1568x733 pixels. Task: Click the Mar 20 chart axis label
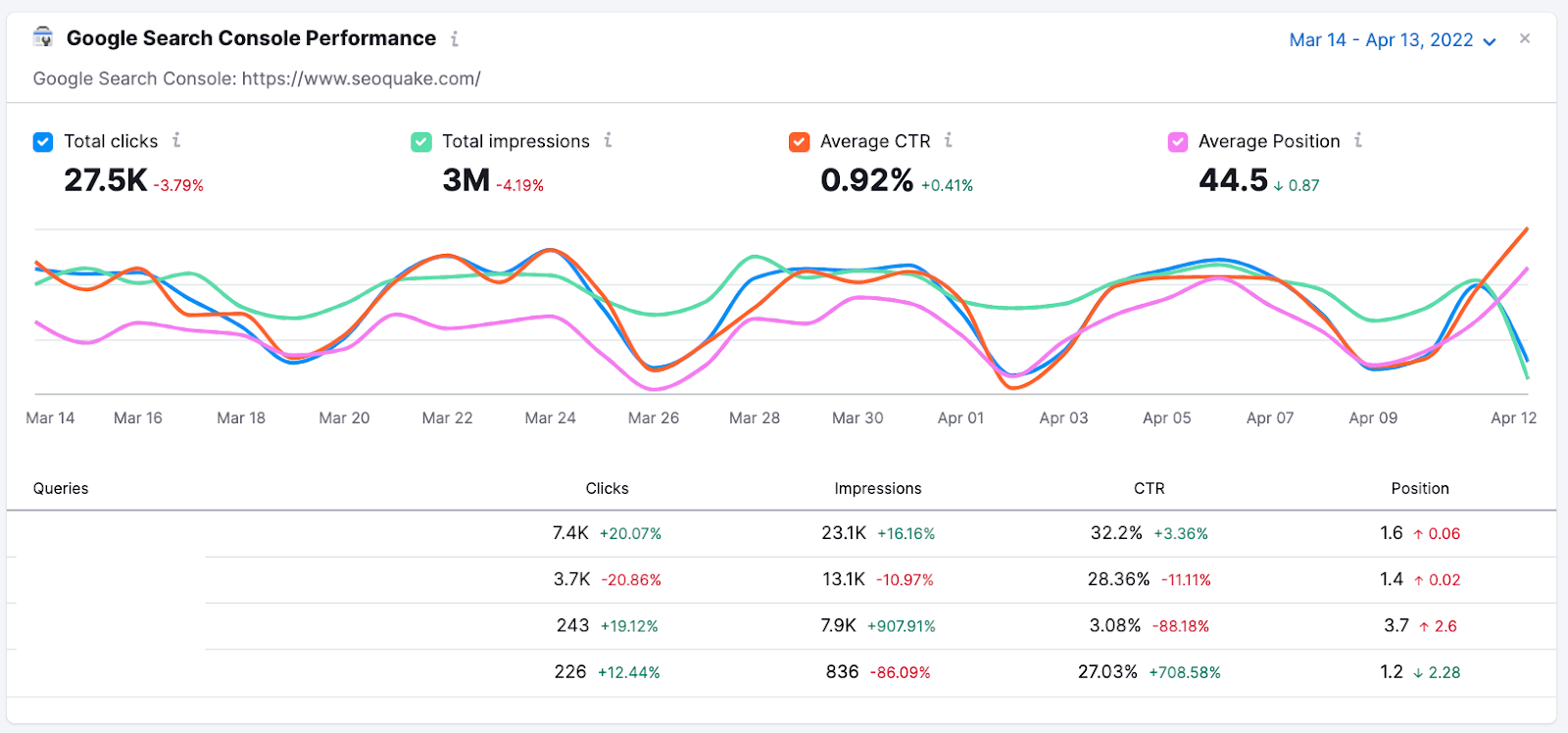(x=344, y=417)
